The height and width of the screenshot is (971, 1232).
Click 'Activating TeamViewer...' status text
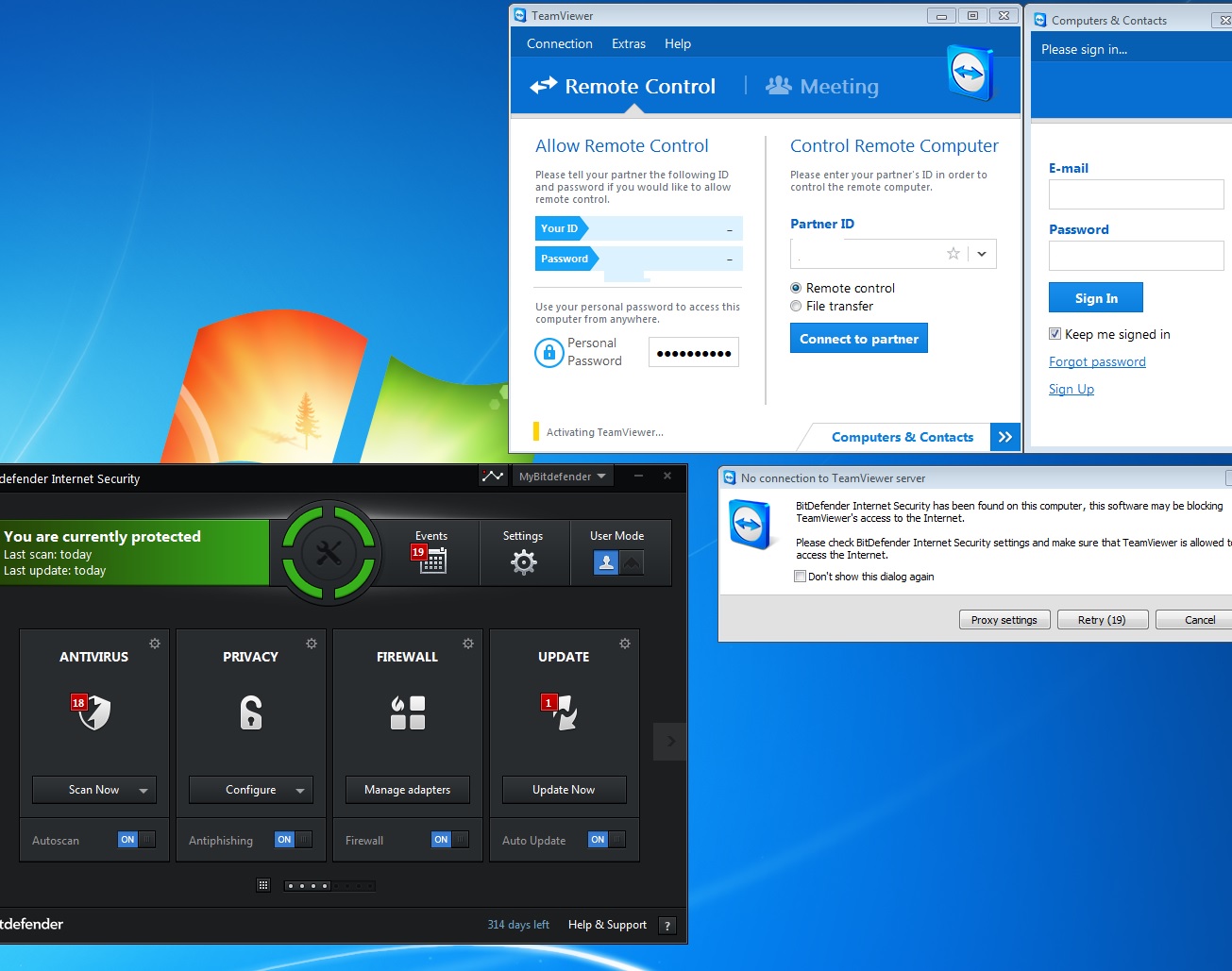coord(604,432)
